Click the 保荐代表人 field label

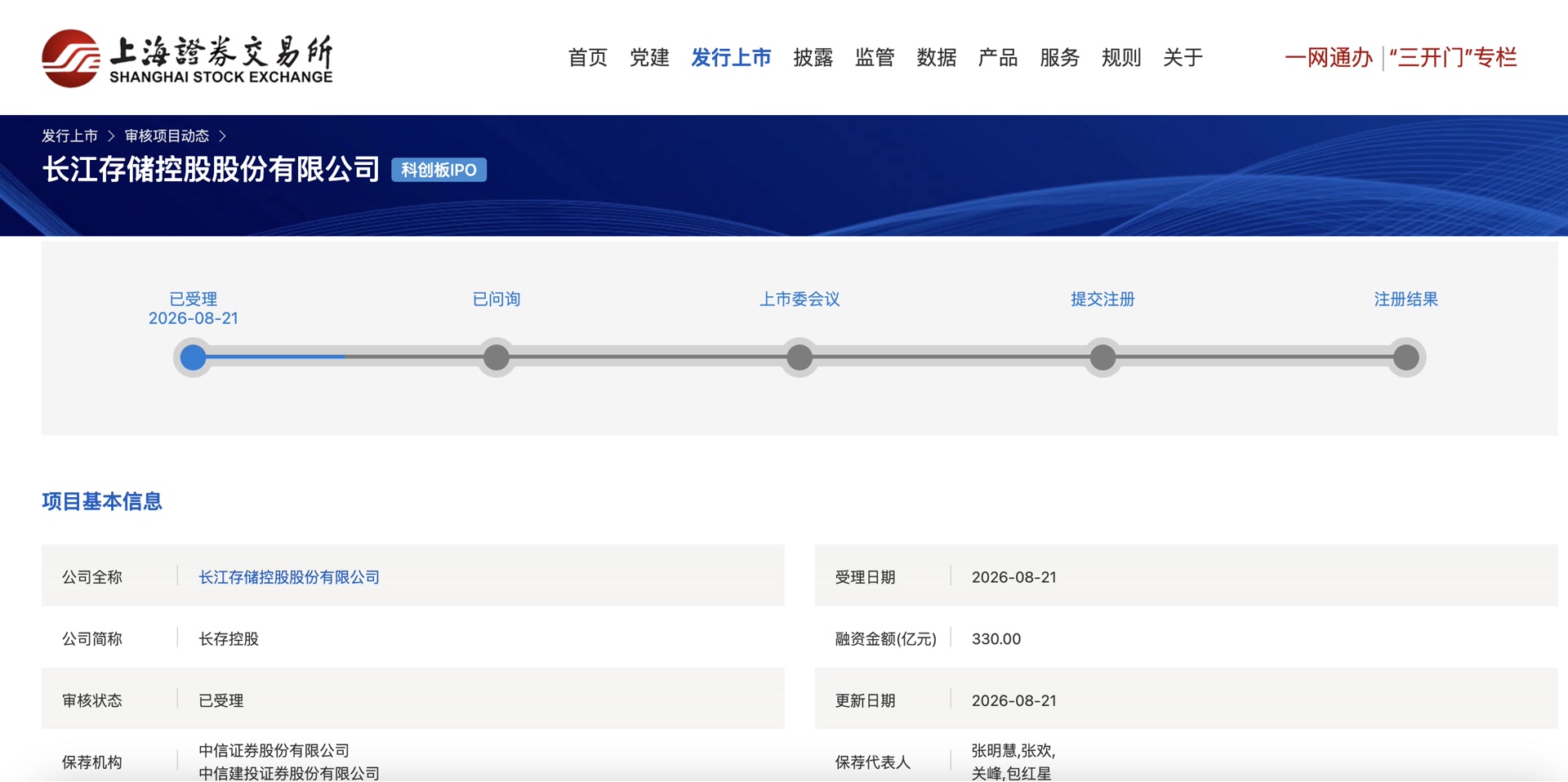(873, 762)
